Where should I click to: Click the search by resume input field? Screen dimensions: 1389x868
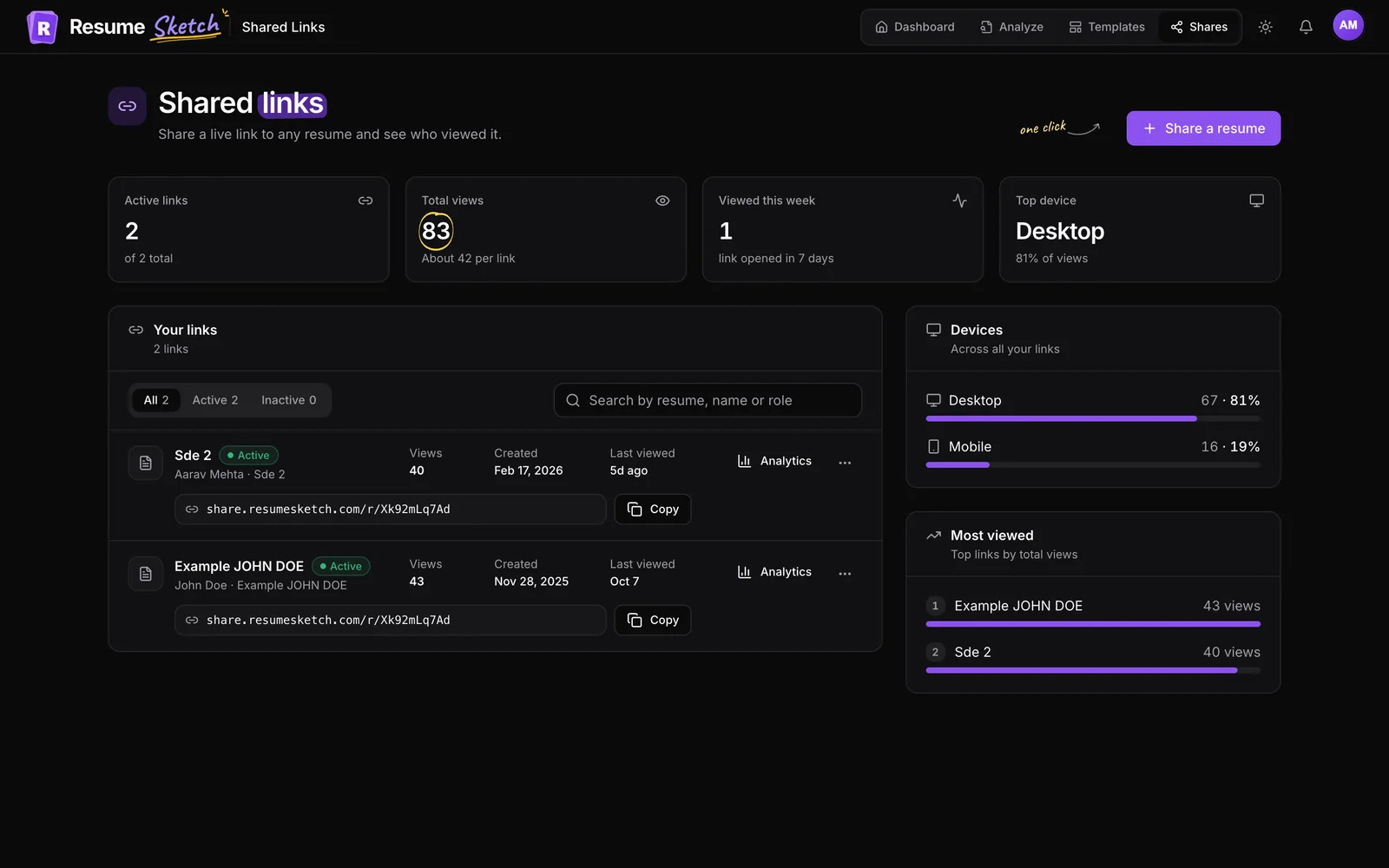[708, 400]
